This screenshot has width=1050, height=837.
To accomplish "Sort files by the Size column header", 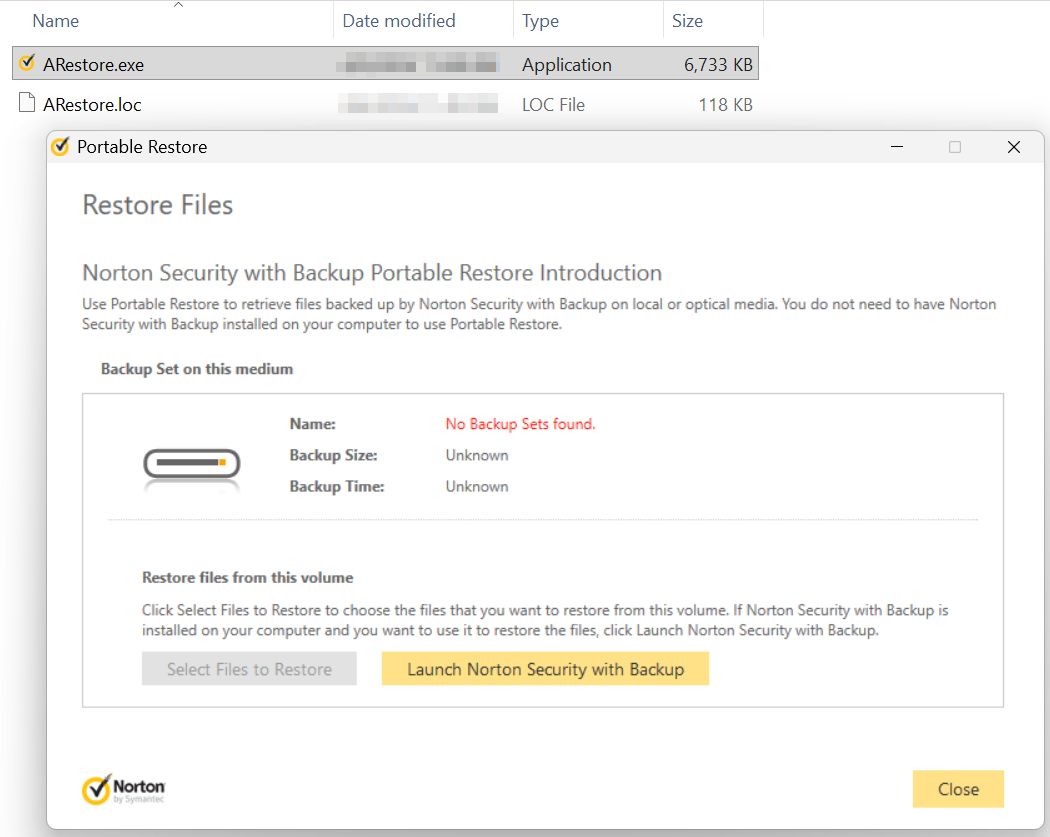I will 687,21.
